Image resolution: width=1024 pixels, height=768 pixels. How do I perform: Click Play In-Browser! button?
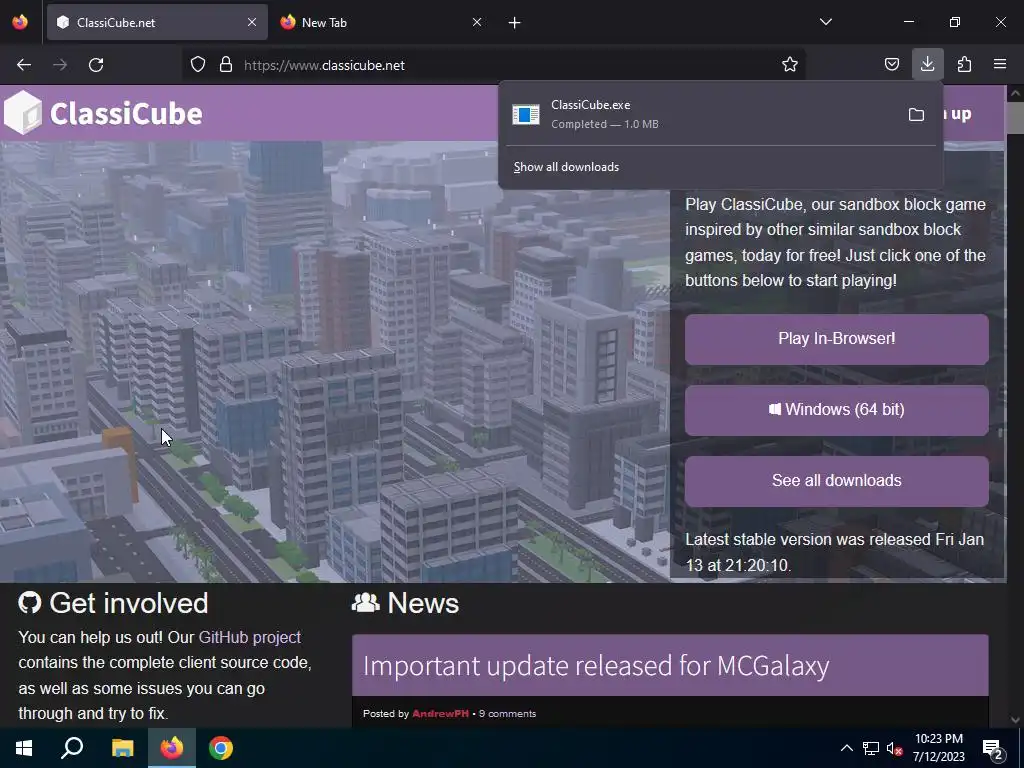(837, 339)
